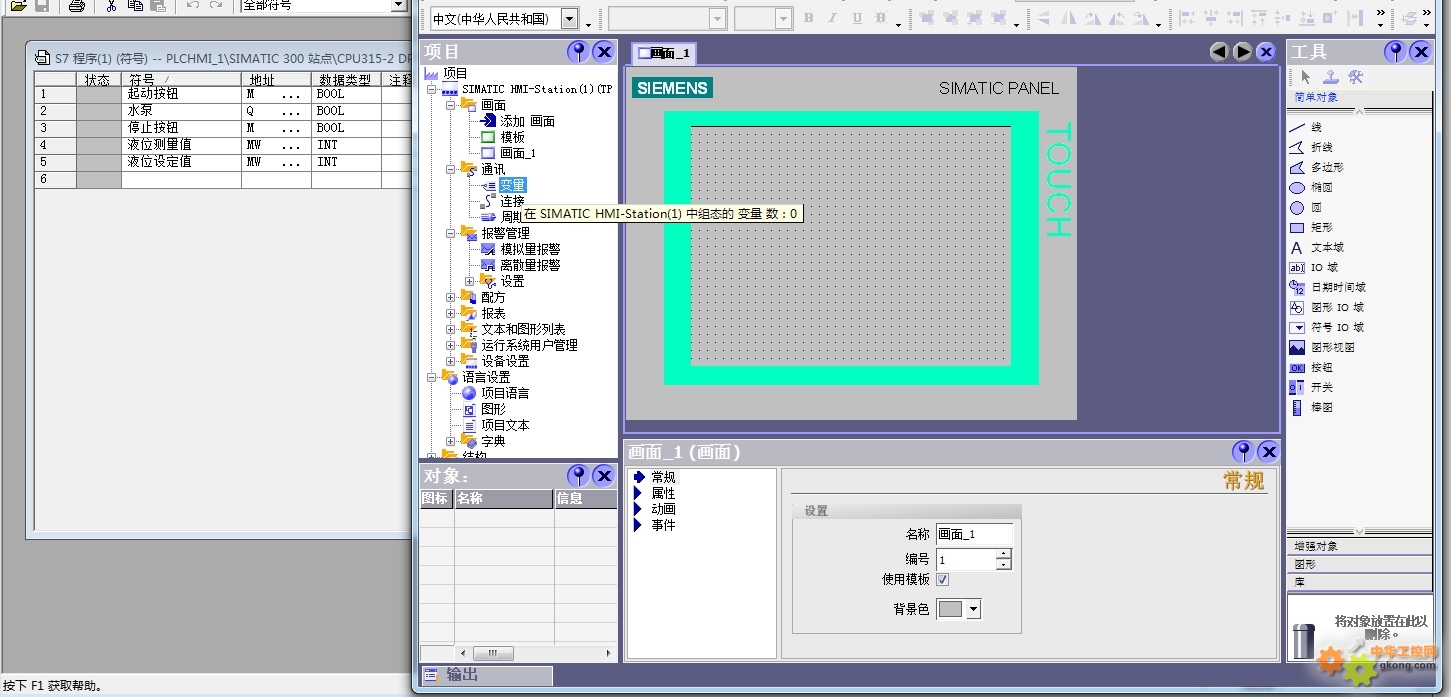Open the 输出 output panel tab
The height and width of the screenshot is (697, 1451).
pos(486,675)
